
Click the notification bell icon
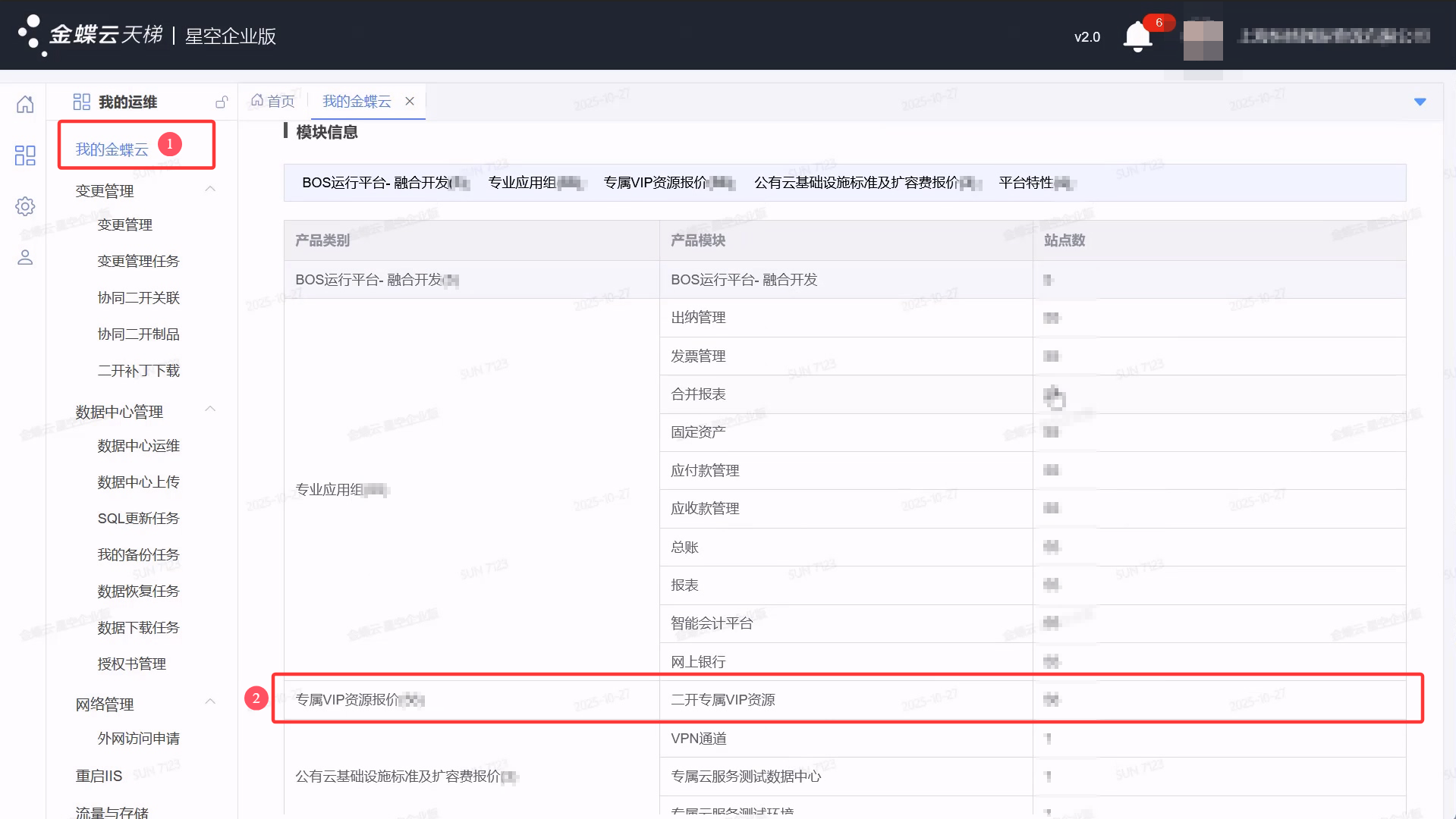[1137, 36]
